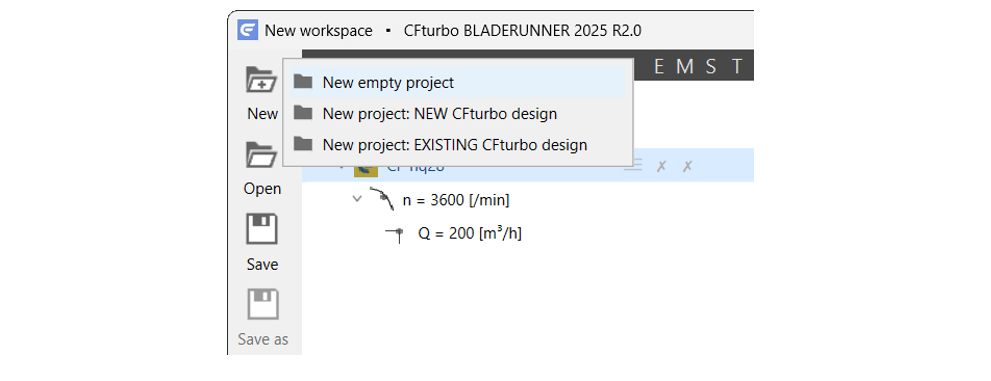Click the T column header
The image size is (991, 381).
coord(737,67)
